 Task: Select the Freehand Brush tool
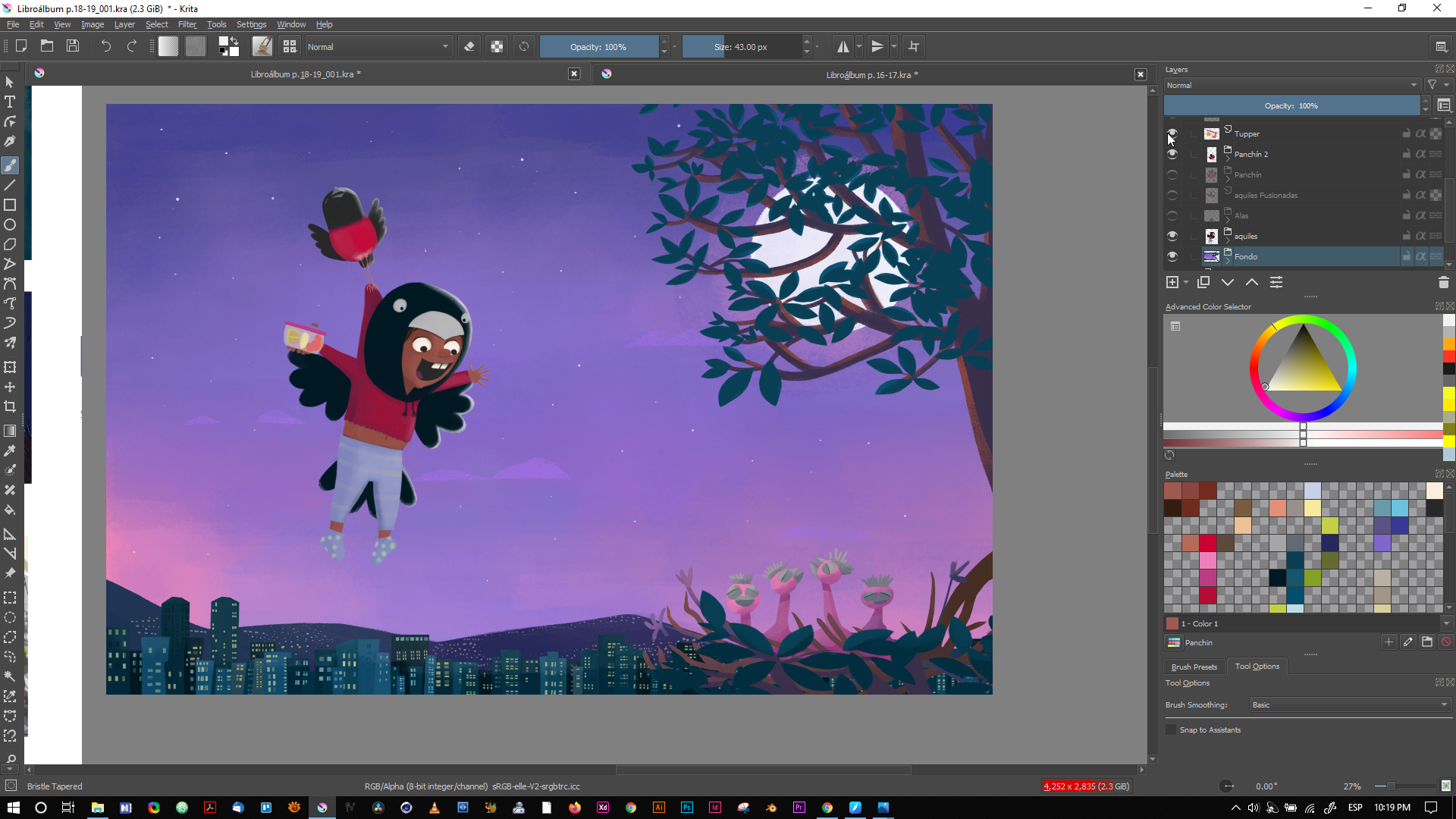(x=10, y=165)
